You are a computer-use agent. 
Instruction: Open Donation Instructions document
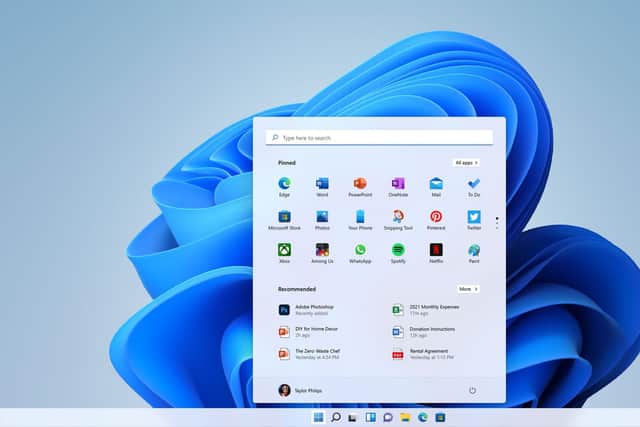(424, 332)
